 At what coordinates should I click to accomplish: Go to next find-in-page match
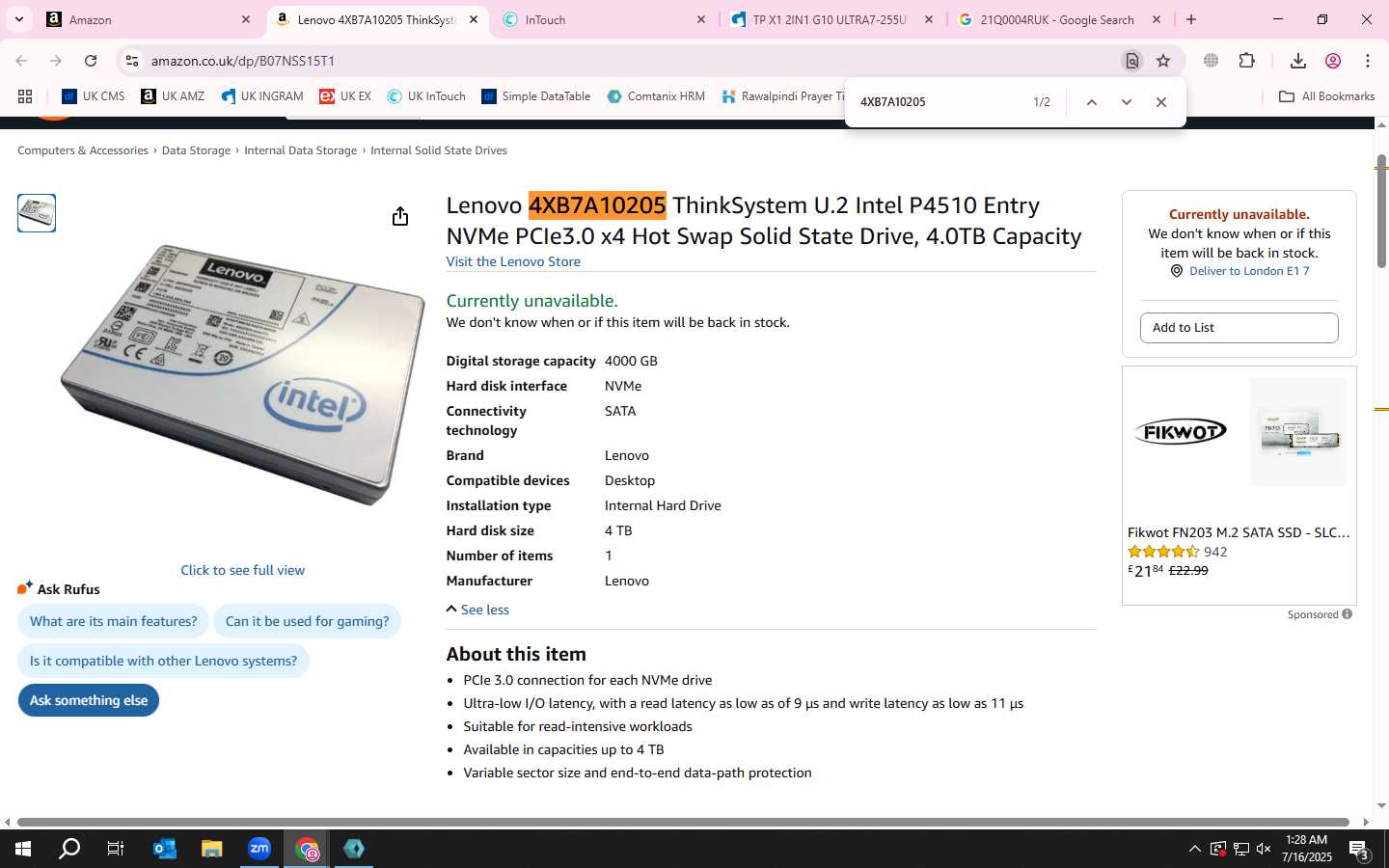click(1126, 102)
